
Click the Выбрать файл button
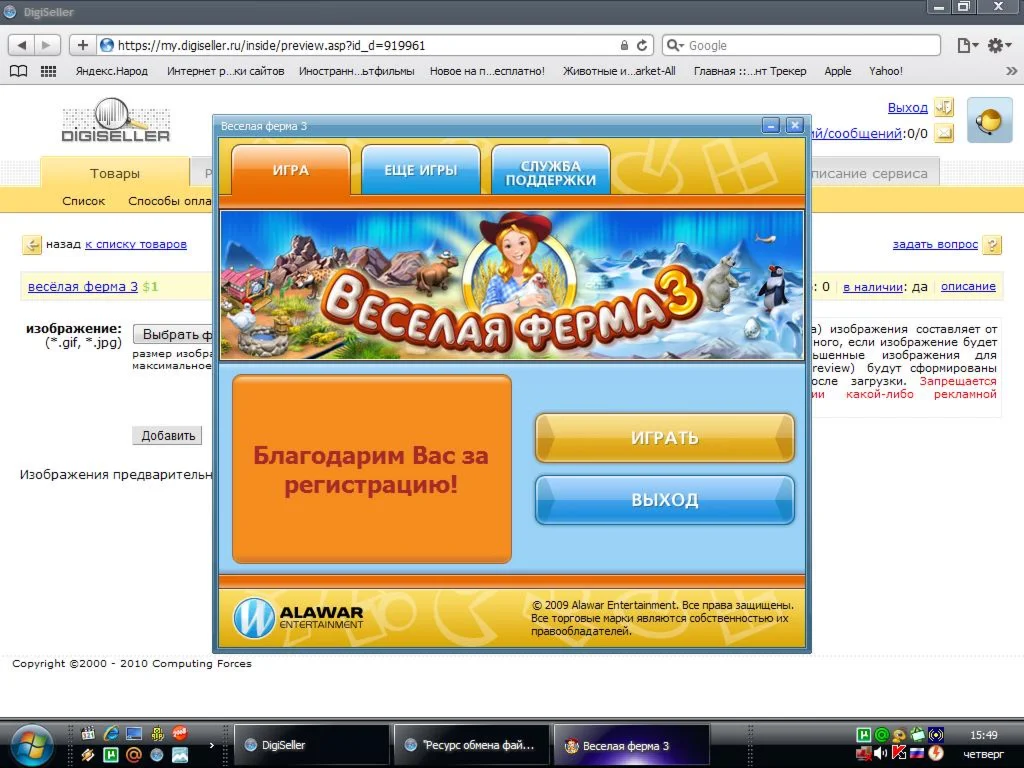(x=173, y=334)
